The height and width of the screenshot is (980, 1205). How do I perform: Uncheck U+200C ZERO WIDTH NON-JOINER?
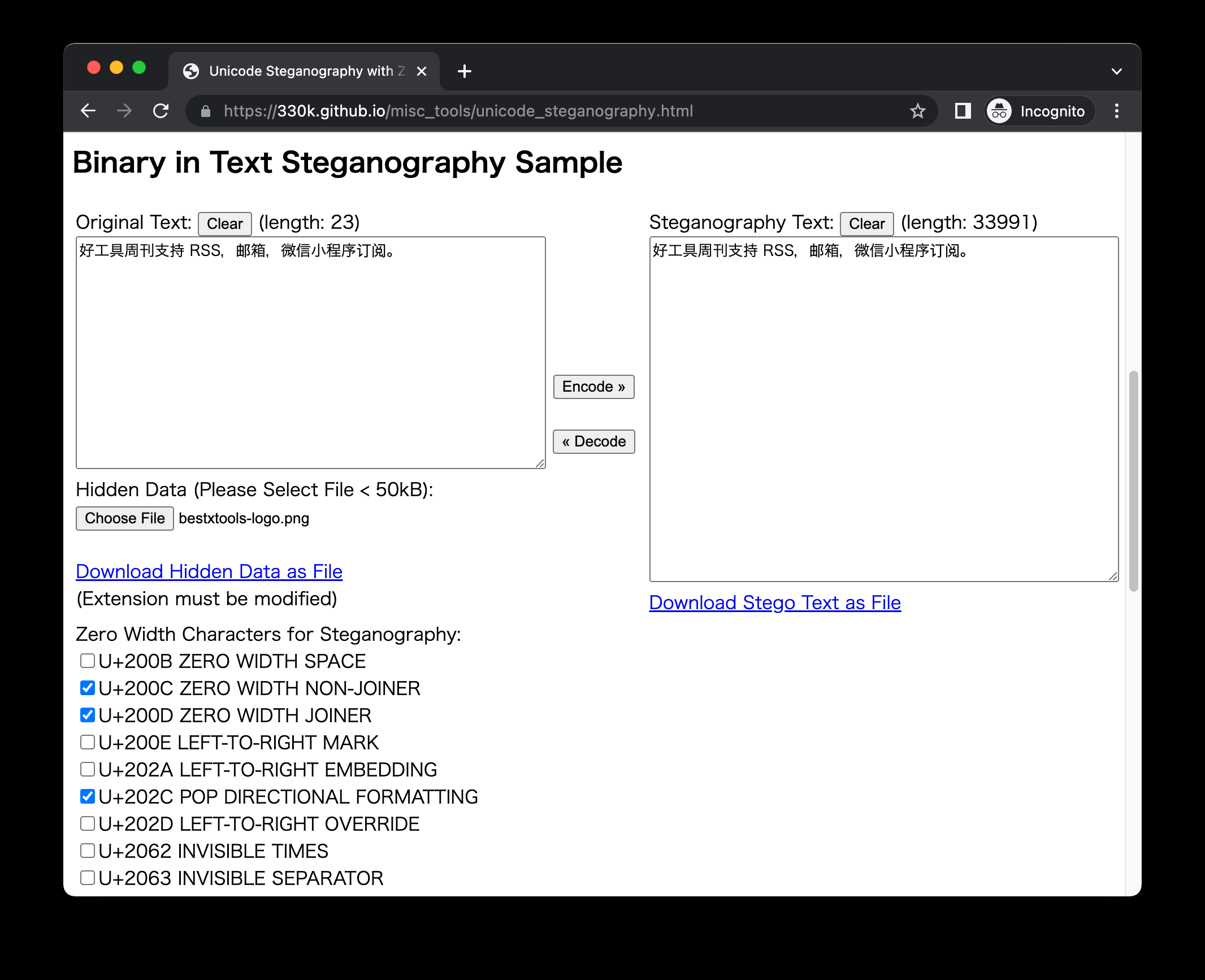pyautogui.click(x=88, y=688)
